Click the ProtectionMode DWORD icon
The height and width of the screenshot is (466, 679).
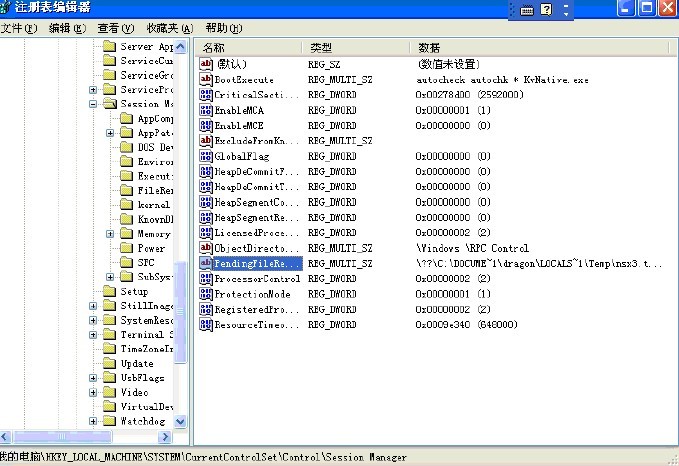pos(207,294)
